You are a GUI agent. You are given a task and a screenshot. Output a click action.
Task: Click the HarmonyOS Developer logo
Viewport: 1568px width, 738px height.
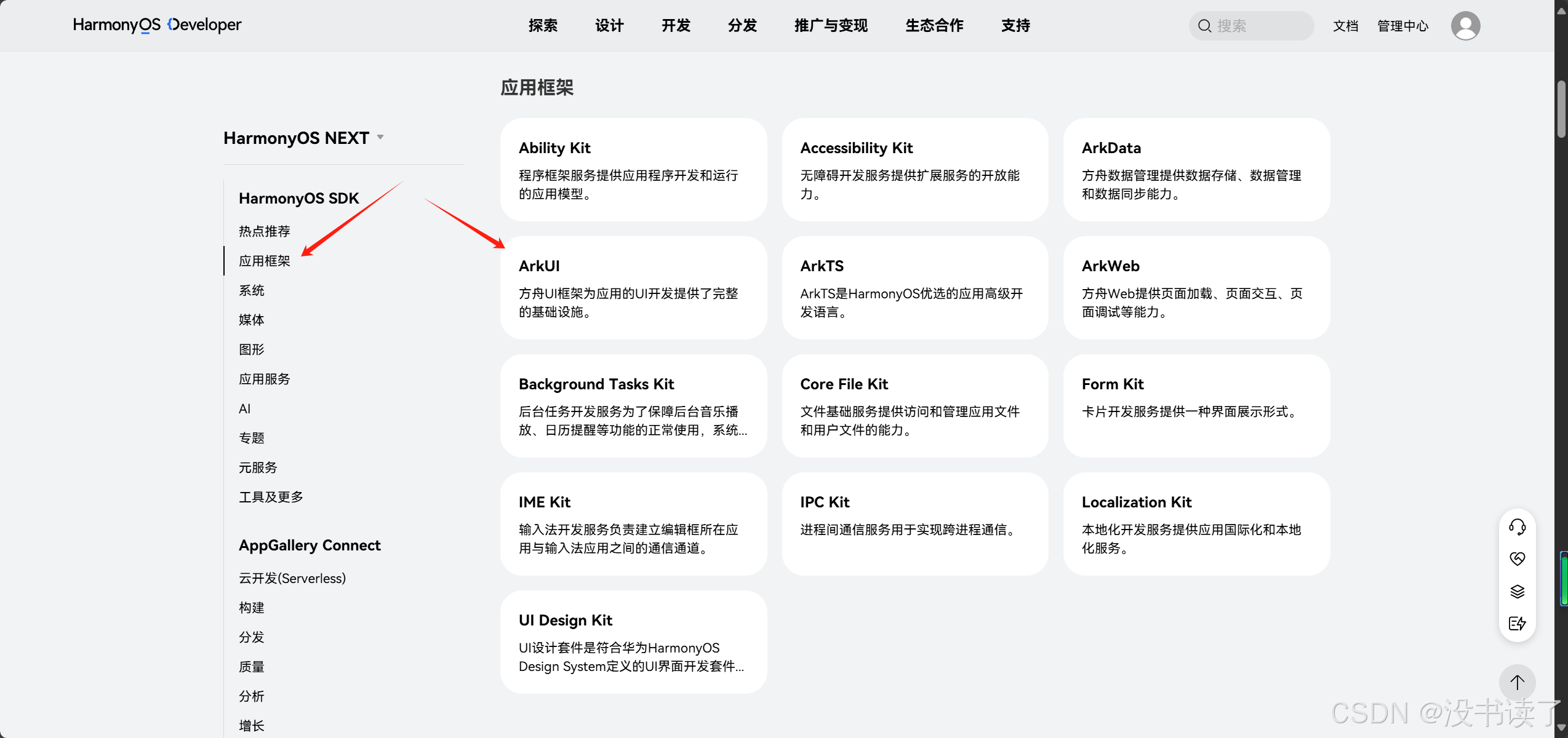157,25
